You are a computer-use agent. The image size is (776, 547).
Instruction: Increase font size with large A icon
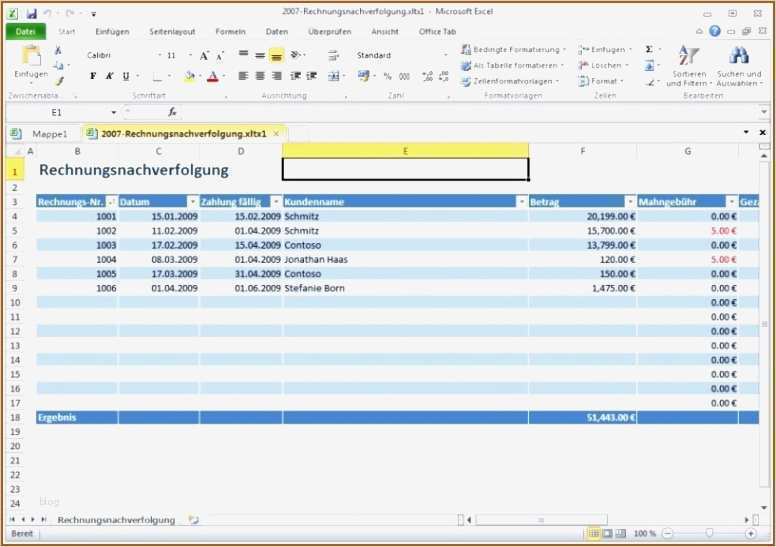(x=204, y=55)
